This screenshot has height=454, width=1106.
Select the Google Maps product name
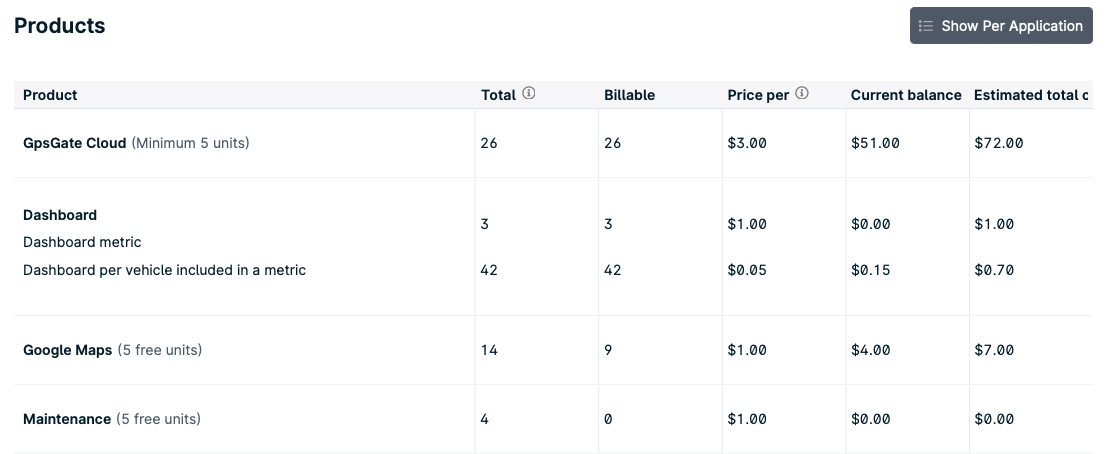(68, 350)
